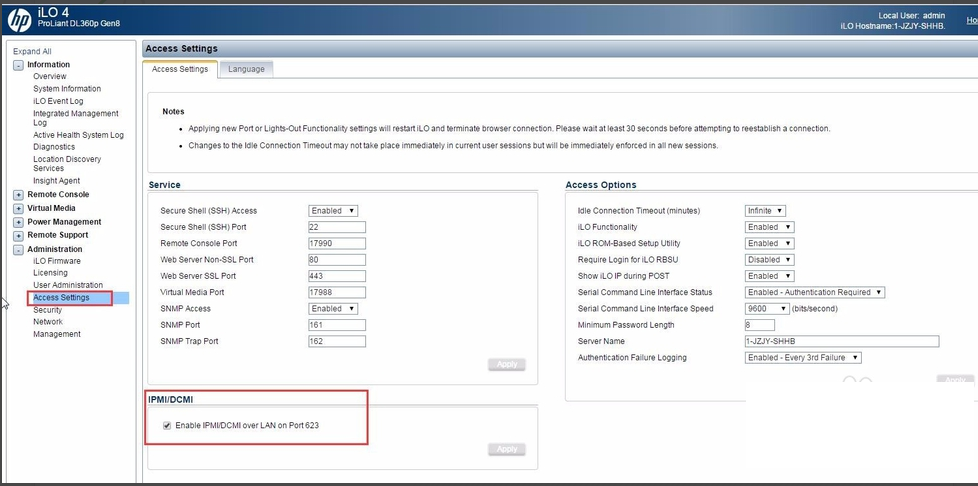Open Idle Connection Timeout dropdown

coord(765,211)
